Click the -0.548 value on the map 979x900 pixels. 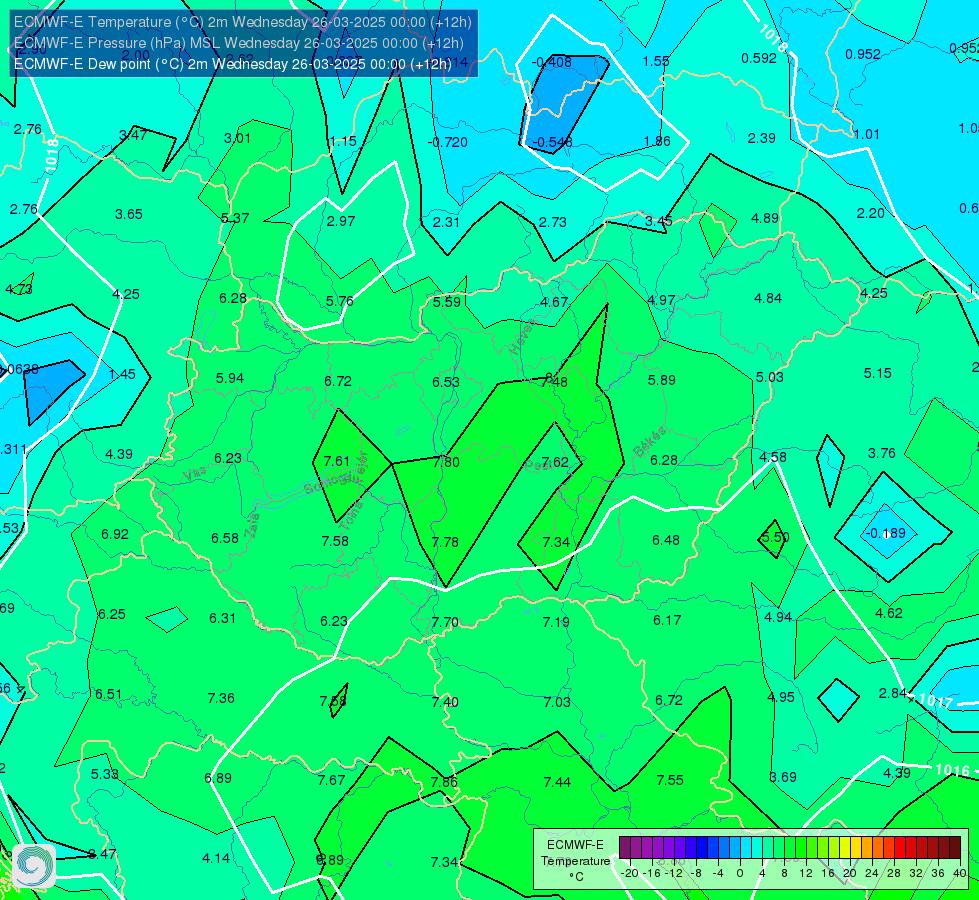point(553,142)
